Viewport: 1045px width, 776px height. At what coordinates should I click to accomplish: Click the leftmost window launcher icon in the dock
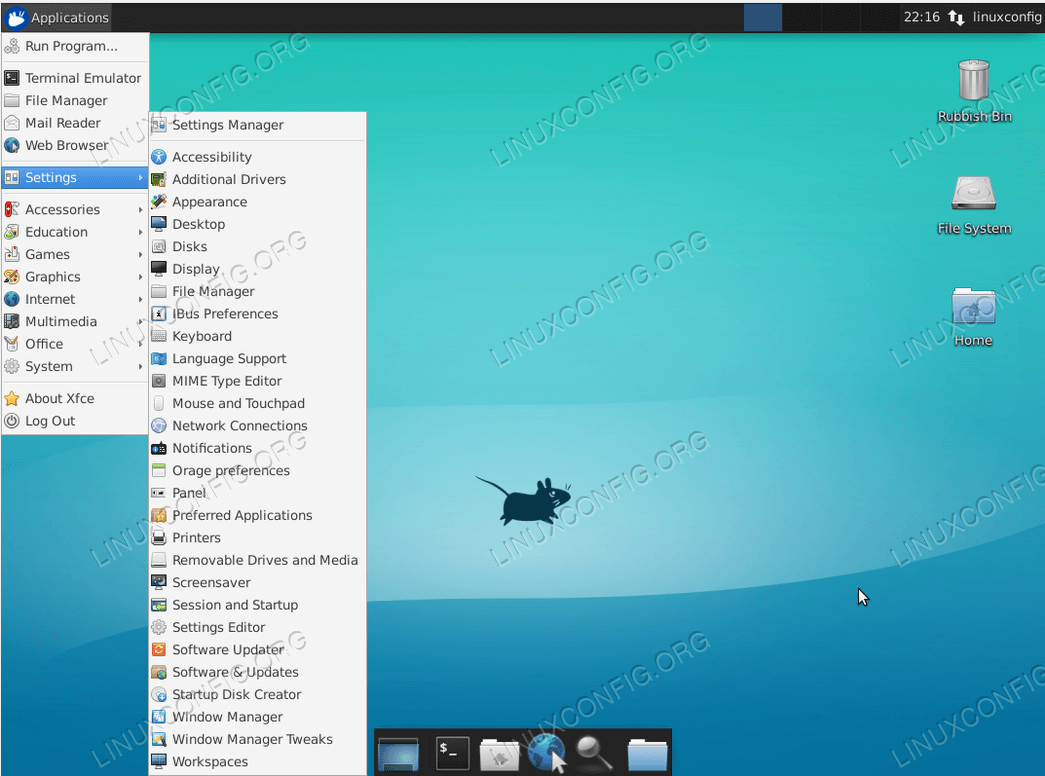pos(398,753)
